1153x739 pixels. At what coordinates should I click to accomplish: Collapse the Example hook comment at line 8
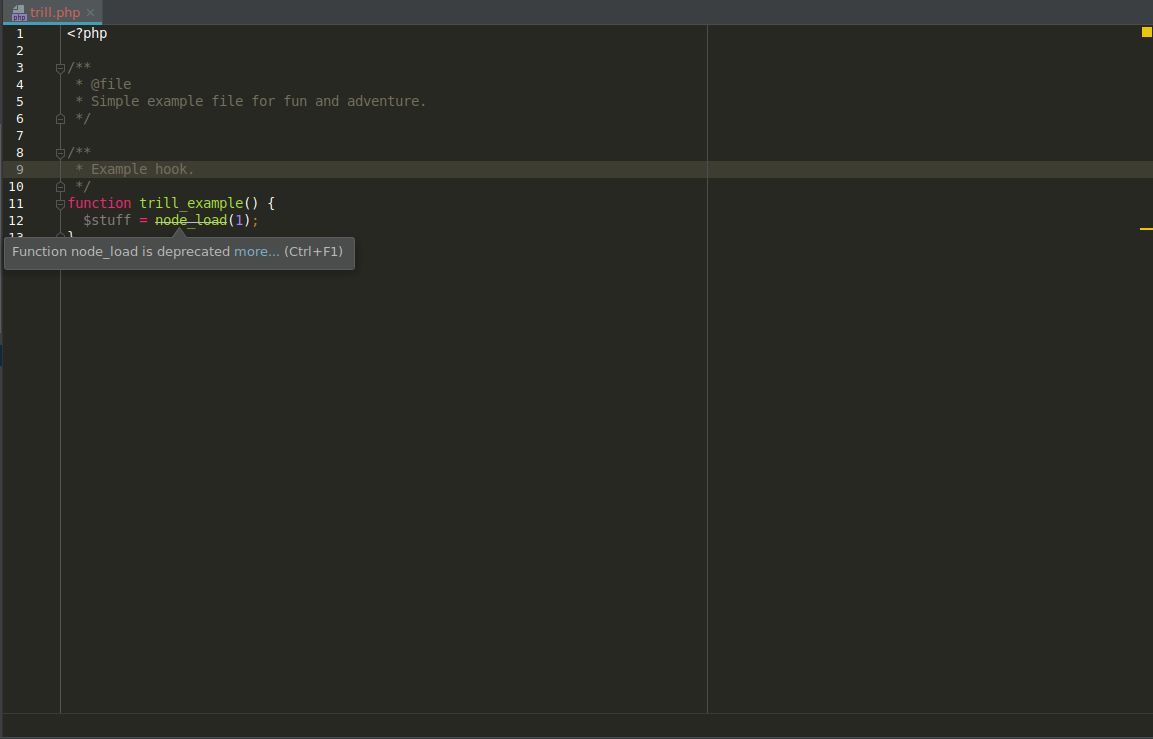point(60,153)
